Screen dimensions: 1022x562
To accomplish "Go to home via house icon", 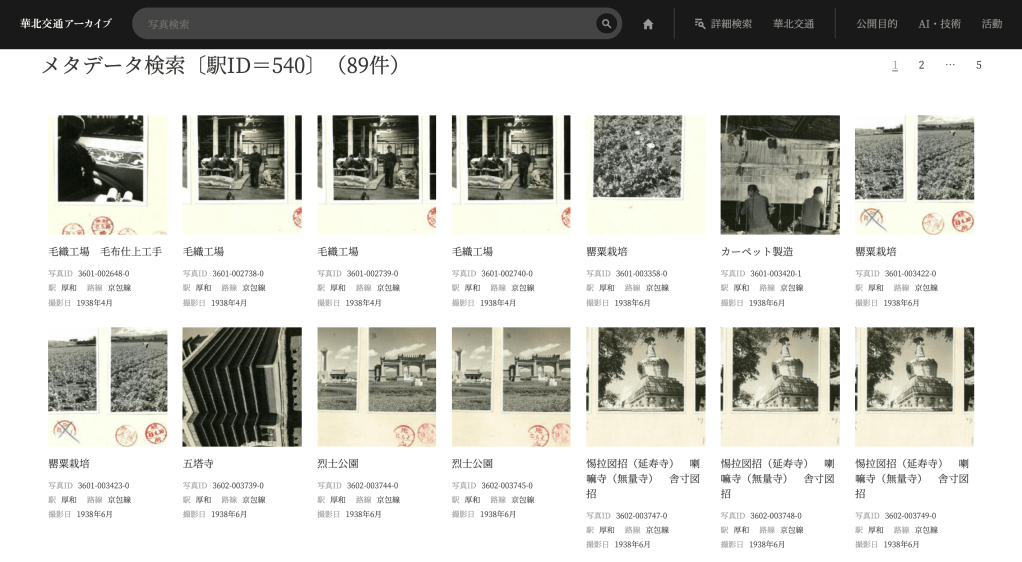I will click(648, 24).
